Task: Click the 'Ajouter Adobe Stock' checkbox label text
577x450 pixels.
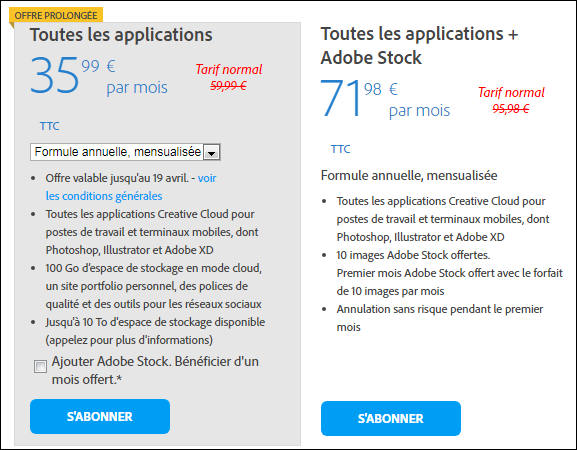Action: 155,370
